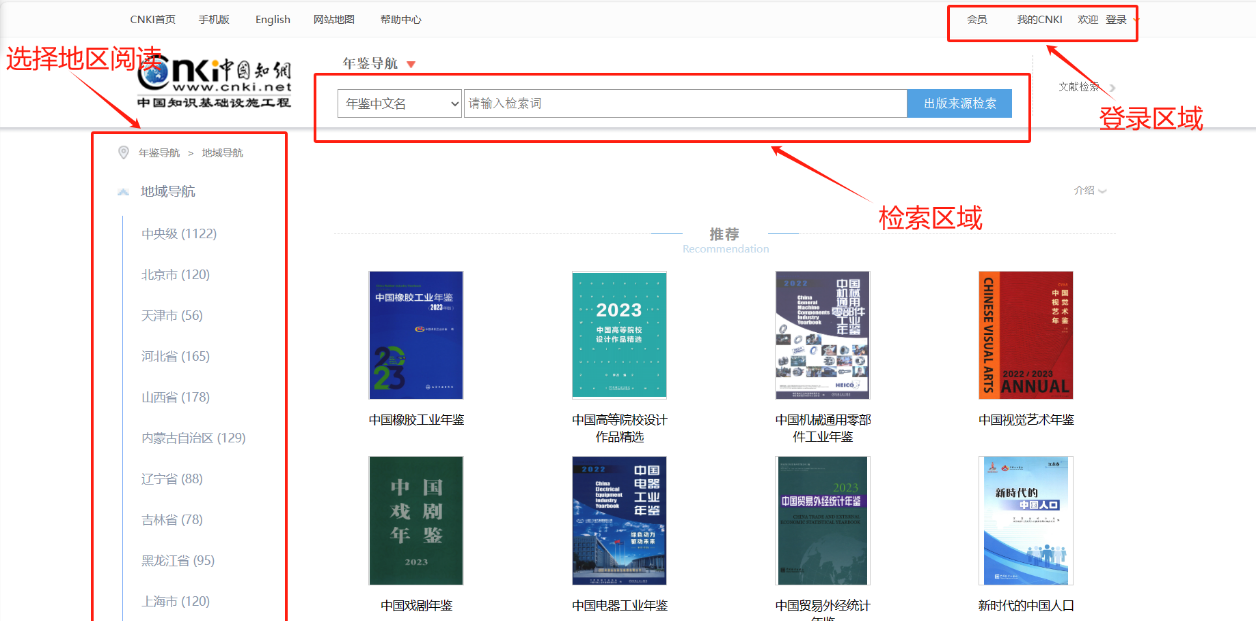The height and width of the screenshot is (621, 1256).
Task: Open the 中国戏剧年鉴 green book cover
Action: (x=416, y=521)
